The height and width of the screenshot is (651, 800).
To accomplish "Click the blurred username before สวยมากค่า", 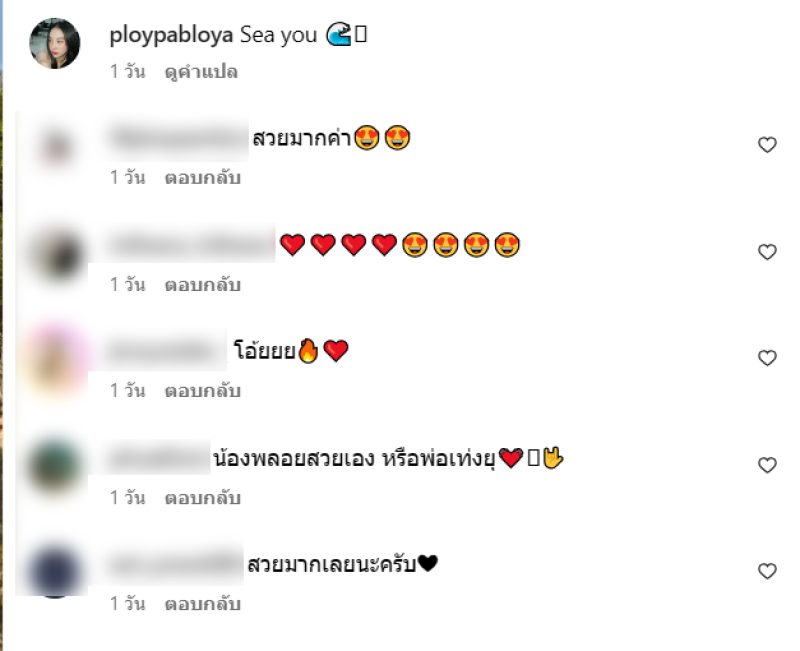I will pos(178,139).
